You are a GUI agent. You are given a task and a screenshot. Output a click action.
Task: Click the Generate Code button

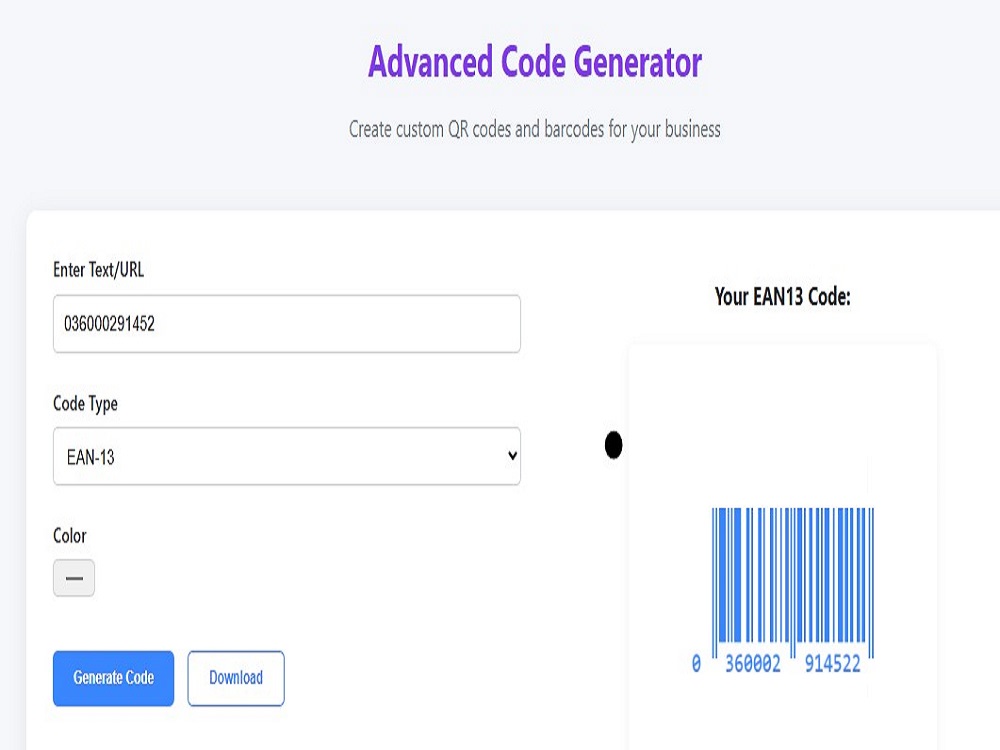pos(114,678)
